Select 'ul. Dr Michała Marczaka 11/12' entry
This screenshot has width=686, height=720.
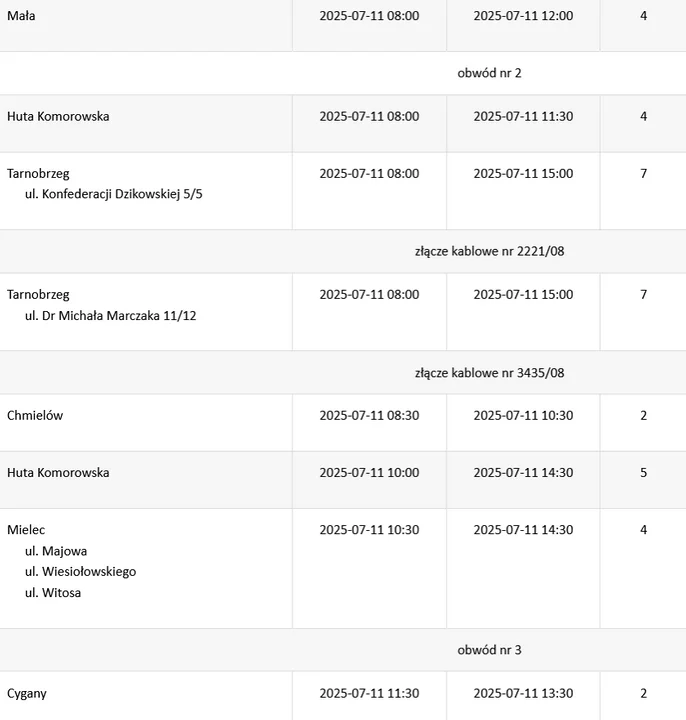pyautogui.click(x=111, y=315)
